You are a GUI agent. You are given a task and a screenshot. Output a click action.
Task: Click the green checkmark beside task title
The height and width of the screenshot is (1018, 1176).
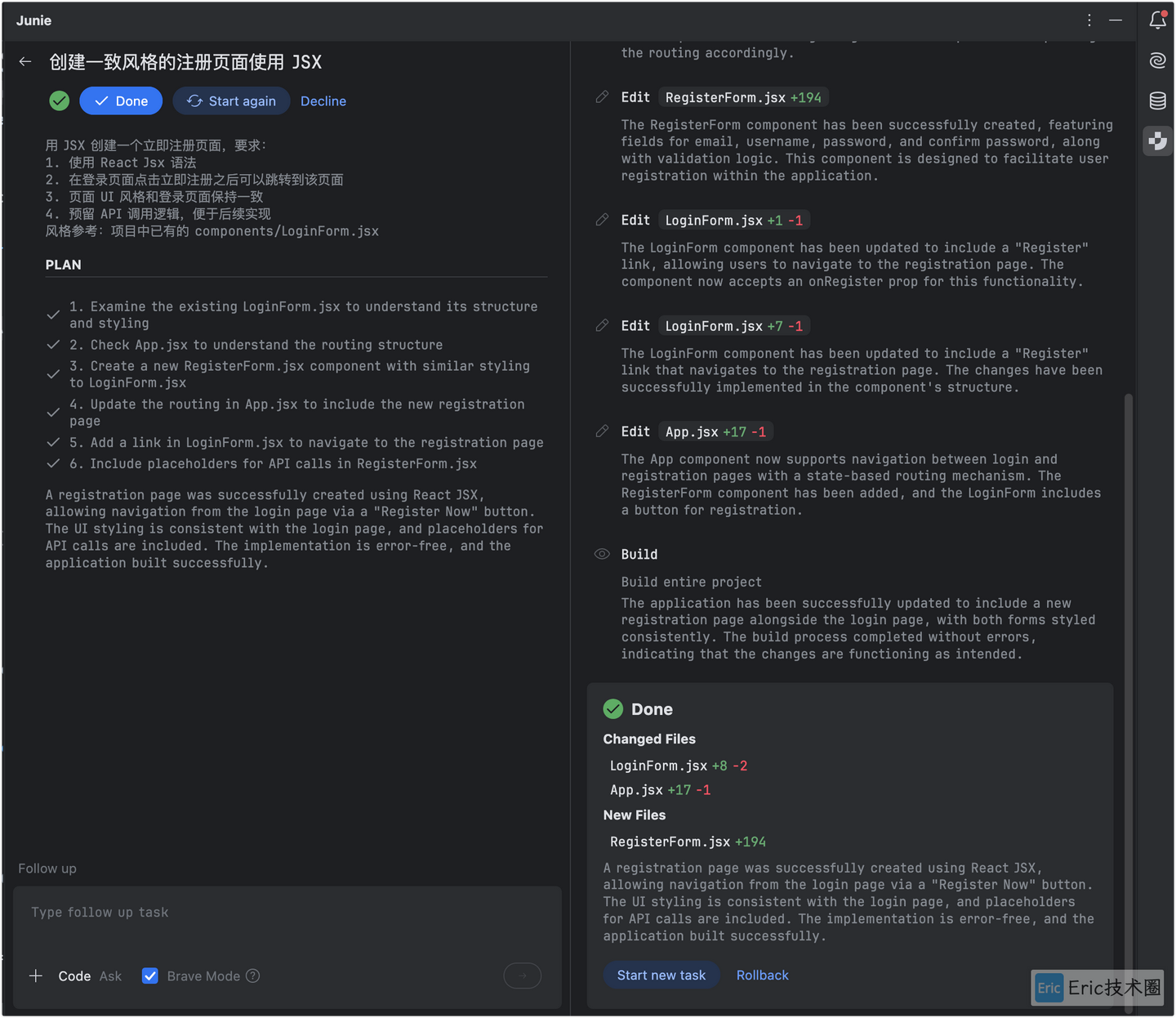pos(58,100)
